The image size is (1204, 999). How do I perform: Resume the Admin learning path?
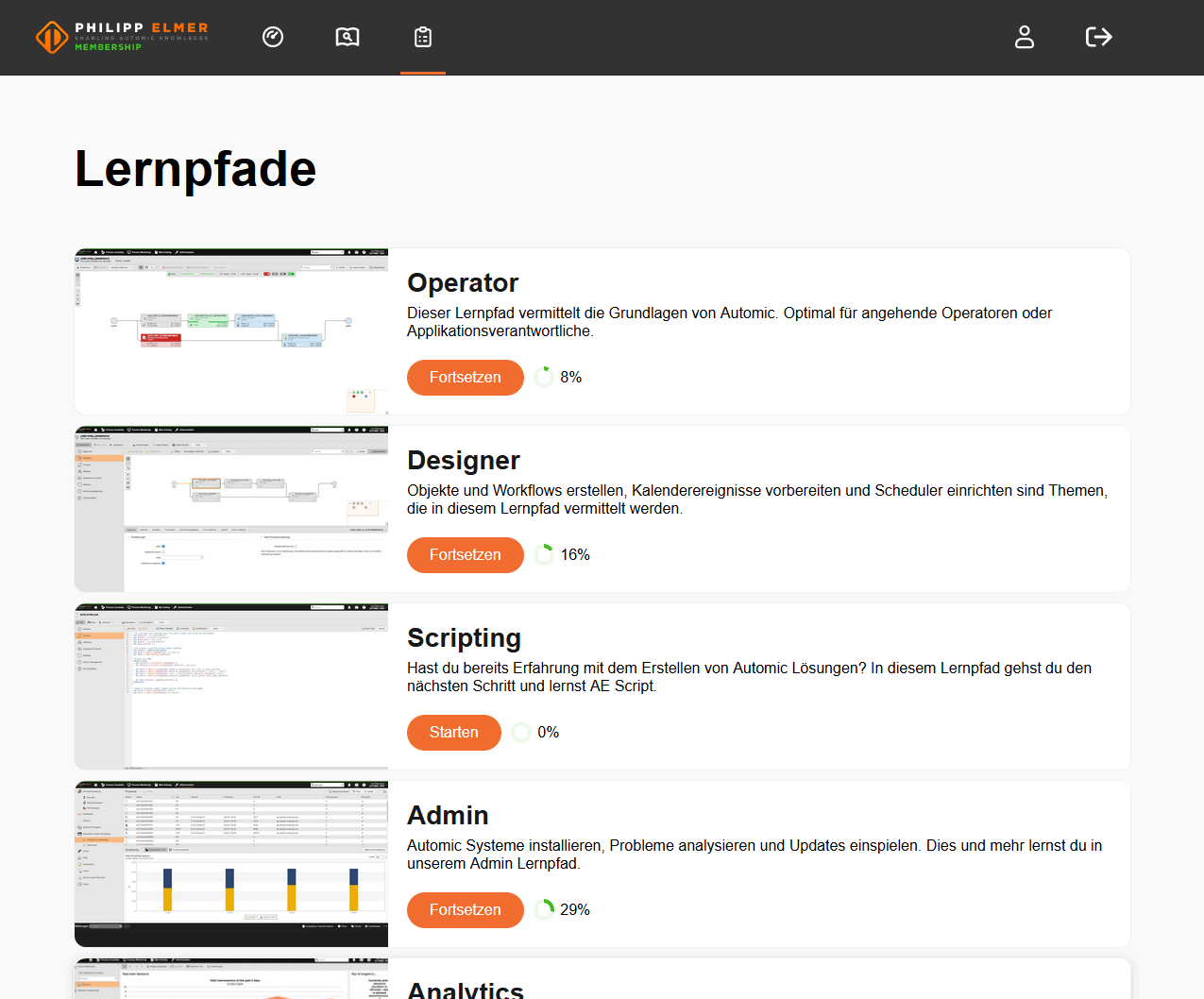coord(465,909)
